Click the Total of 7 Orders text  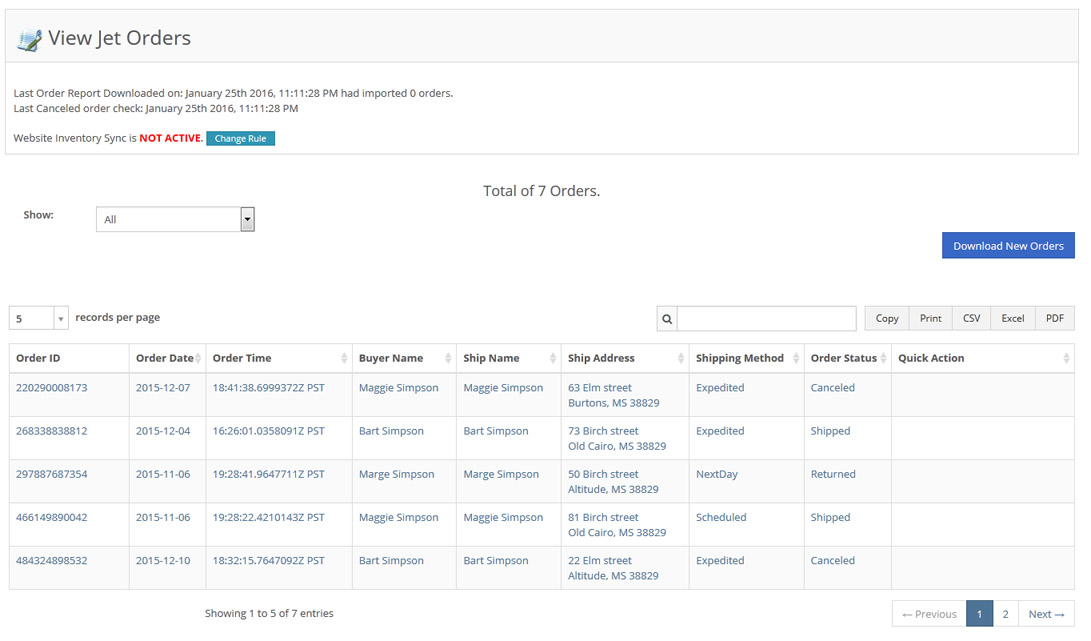[541, 191]
